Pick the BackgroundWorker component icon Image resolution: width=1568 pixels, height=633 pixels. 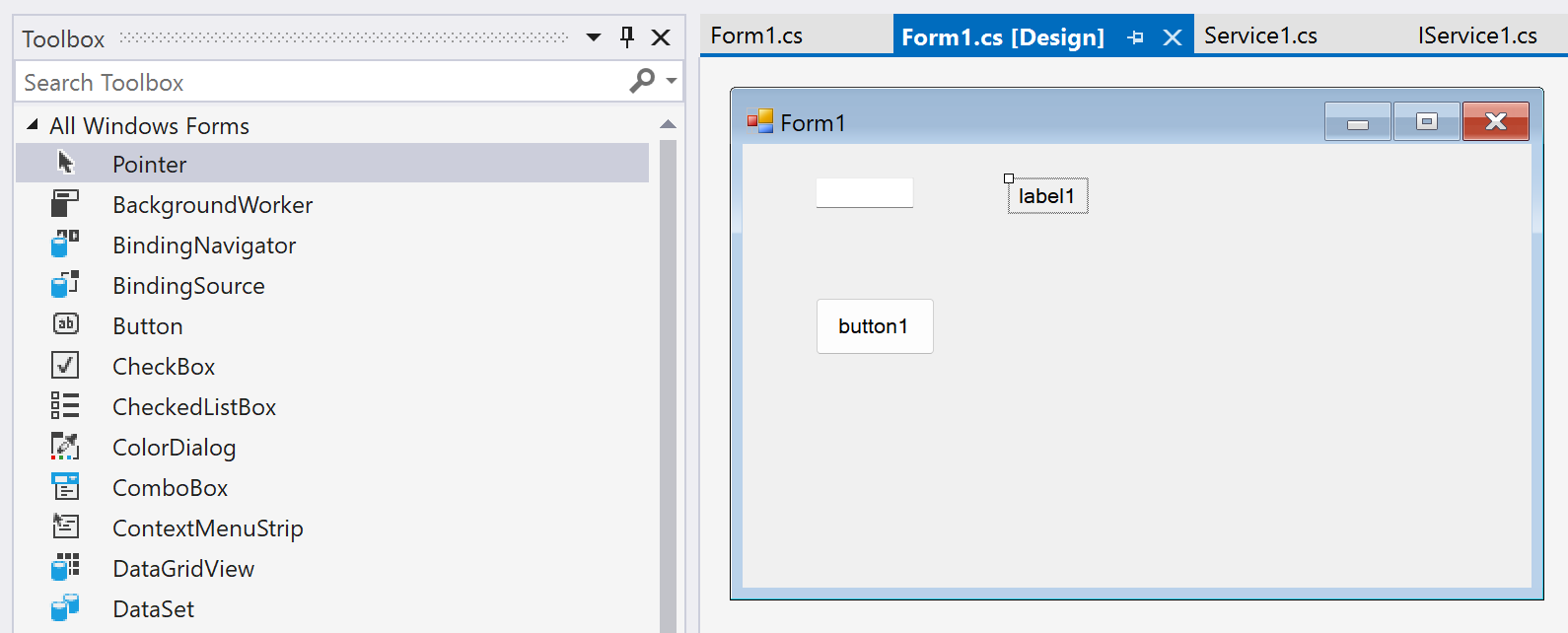click(x=65, y=204)
